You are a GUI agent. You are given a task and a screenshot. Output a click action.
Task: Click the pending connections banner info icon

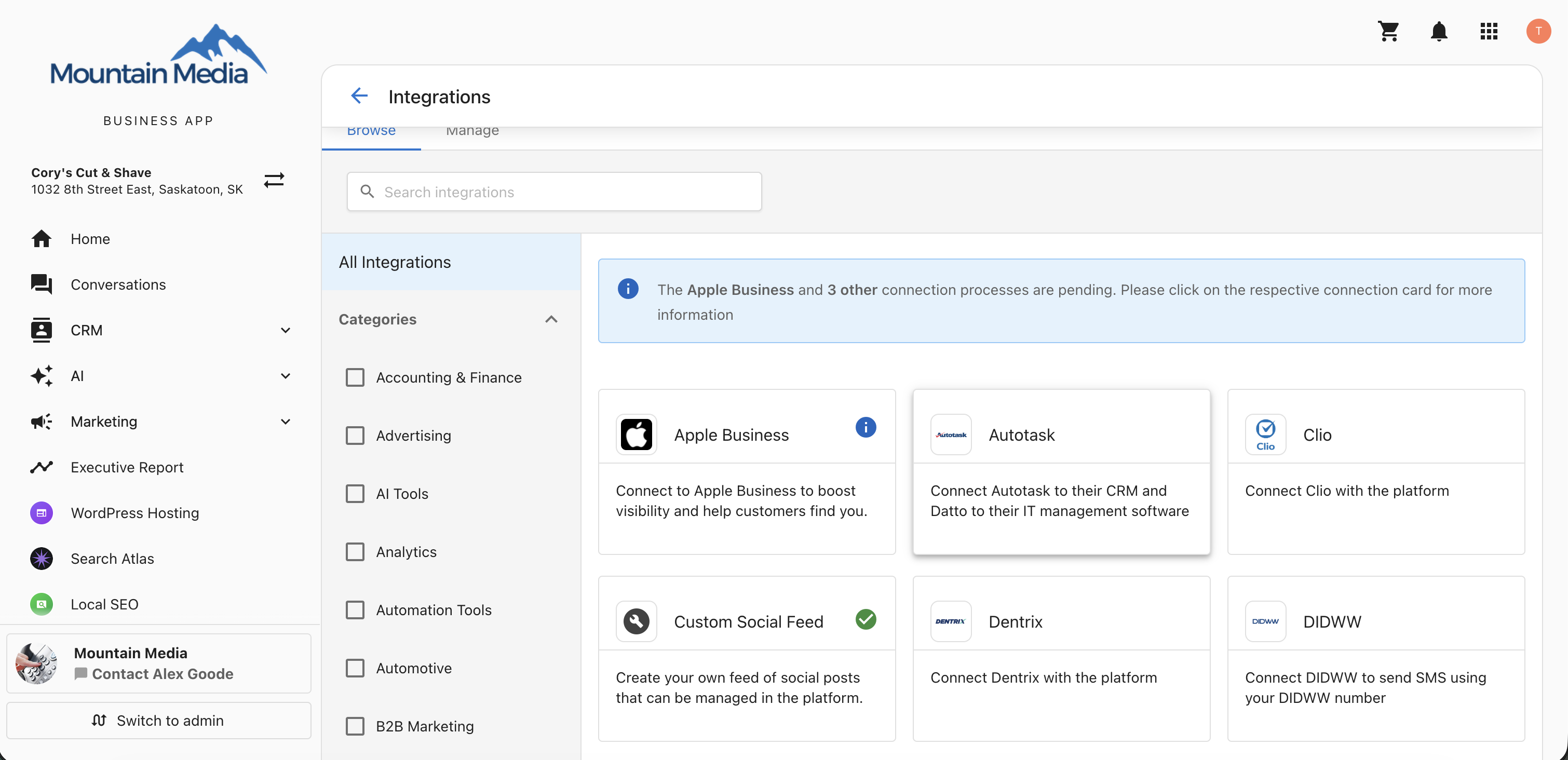tap(628, 289)
